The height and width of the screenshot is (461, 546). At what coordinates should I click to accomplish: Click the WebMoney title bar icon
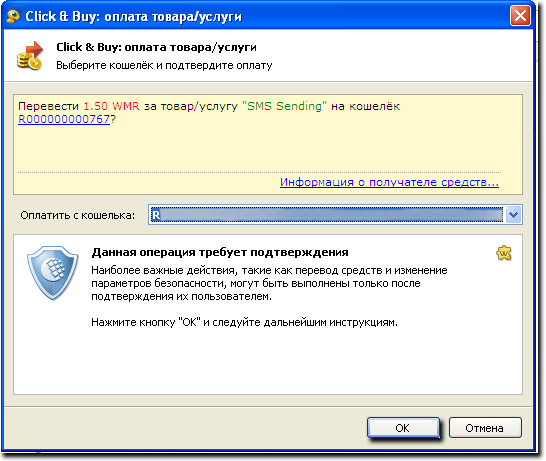(14, 16)
